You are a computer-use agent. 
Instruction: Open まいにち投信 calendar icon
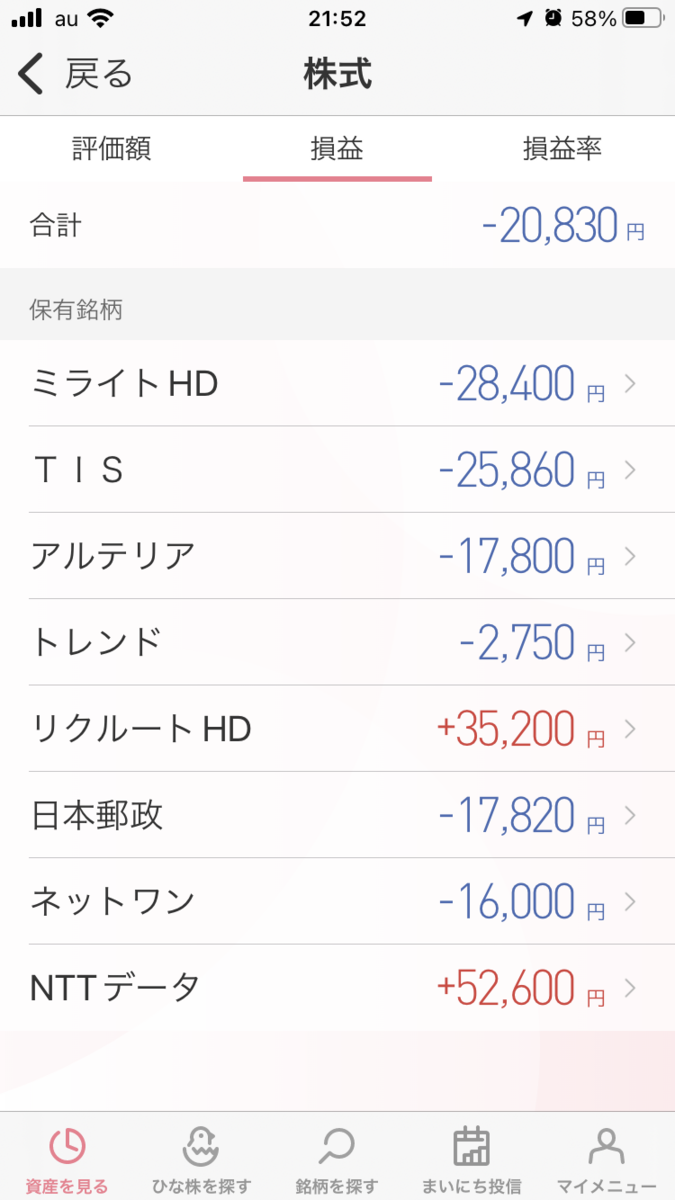click(x=471, y=1147)
